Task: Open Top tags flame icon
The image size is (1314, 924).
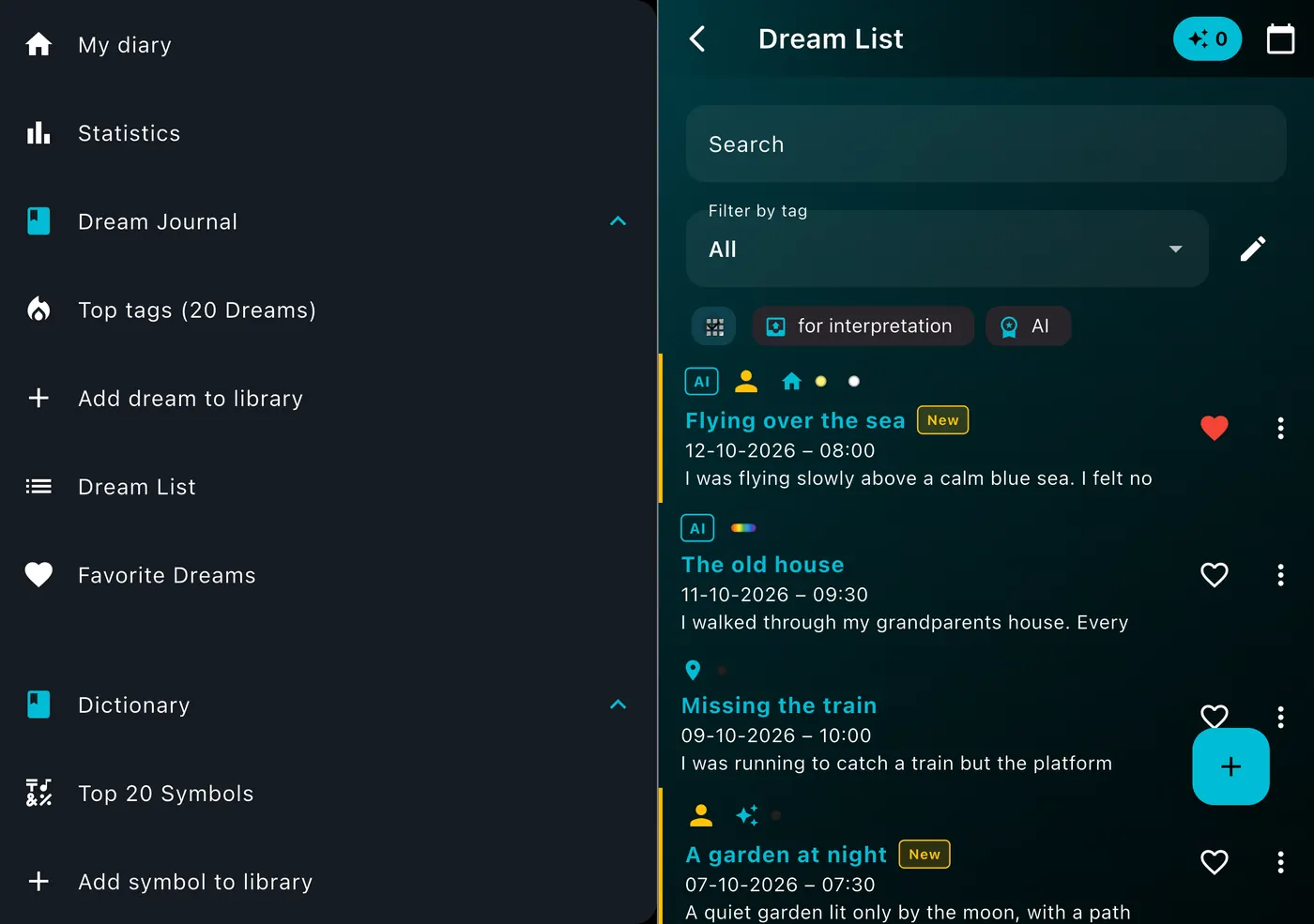Action: pyautogui.click(x=38, y=310)
